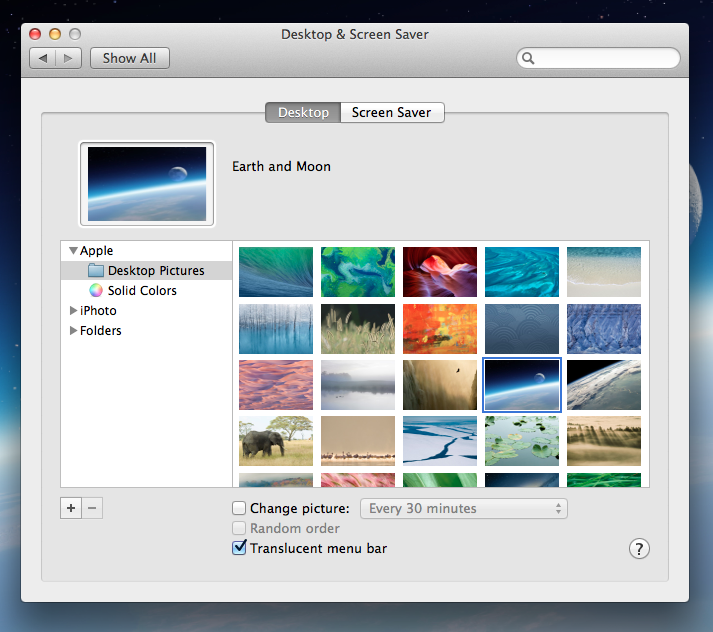Image resolution: width=713 pixels, height=632 pixels.
Task: Switch to the Screen Saver tab
Action: point(392,112)
